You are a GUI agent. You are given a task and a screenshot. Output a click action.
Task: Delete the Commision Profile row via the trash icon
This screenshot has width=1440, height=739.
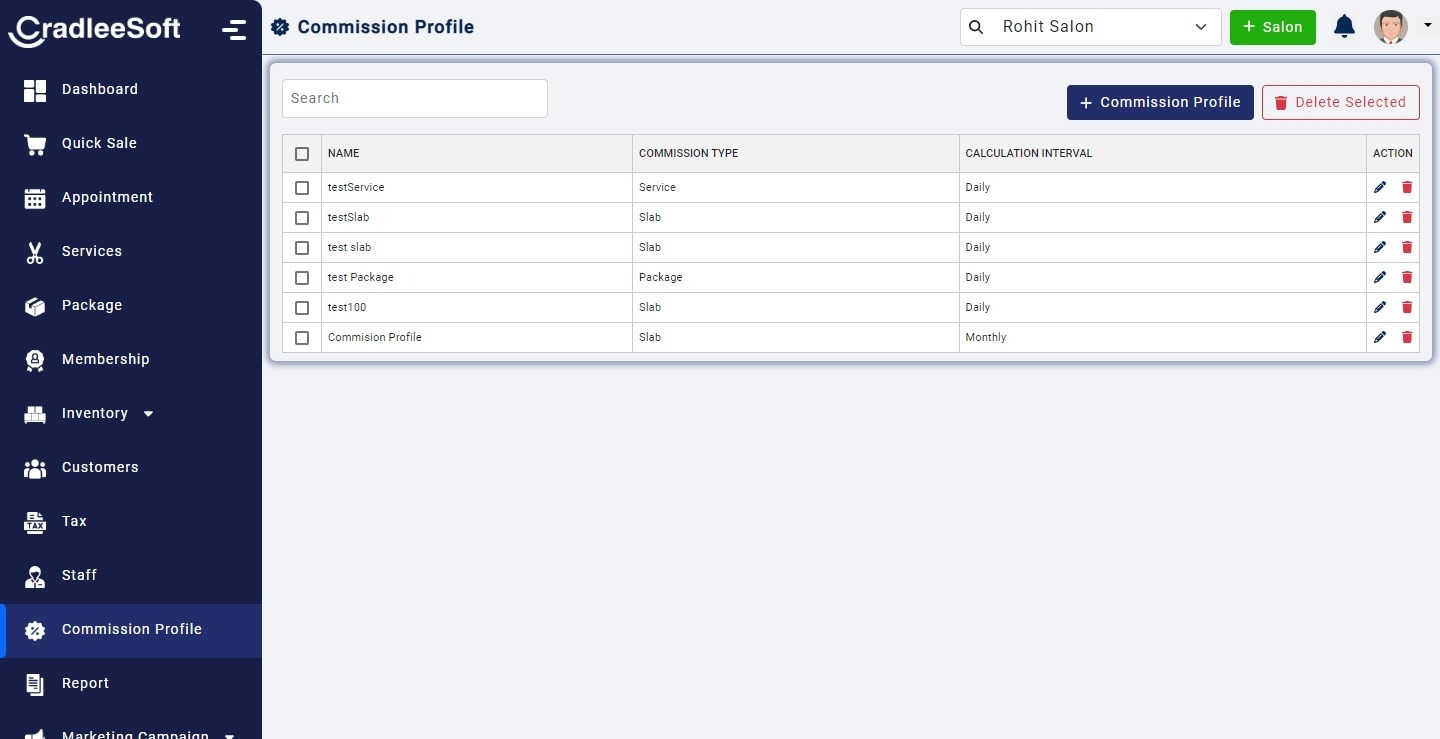pyautogui.click(x=1407, y=337)
